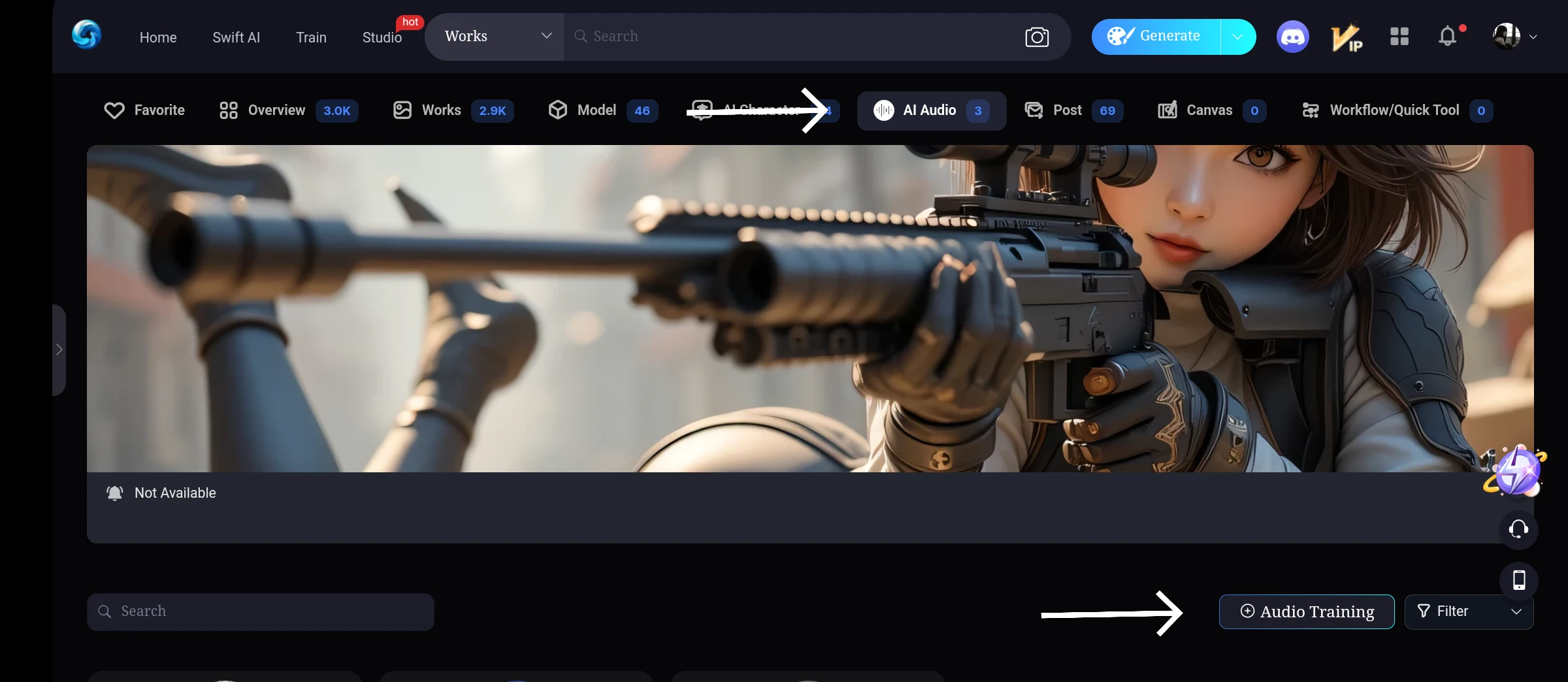Click the Overview grid icon

(x=228, y=110)
